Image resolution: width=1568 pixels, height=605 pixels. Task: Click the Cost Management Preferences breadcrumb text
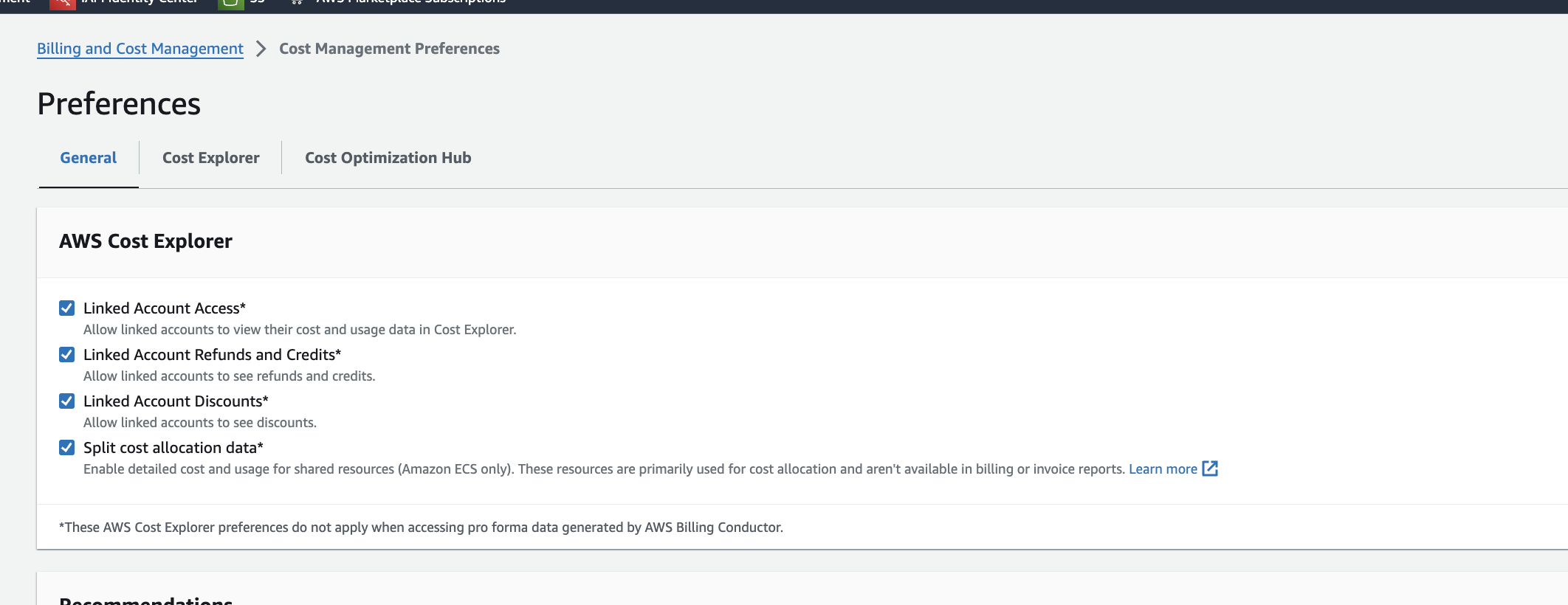[x=389, y=49]
